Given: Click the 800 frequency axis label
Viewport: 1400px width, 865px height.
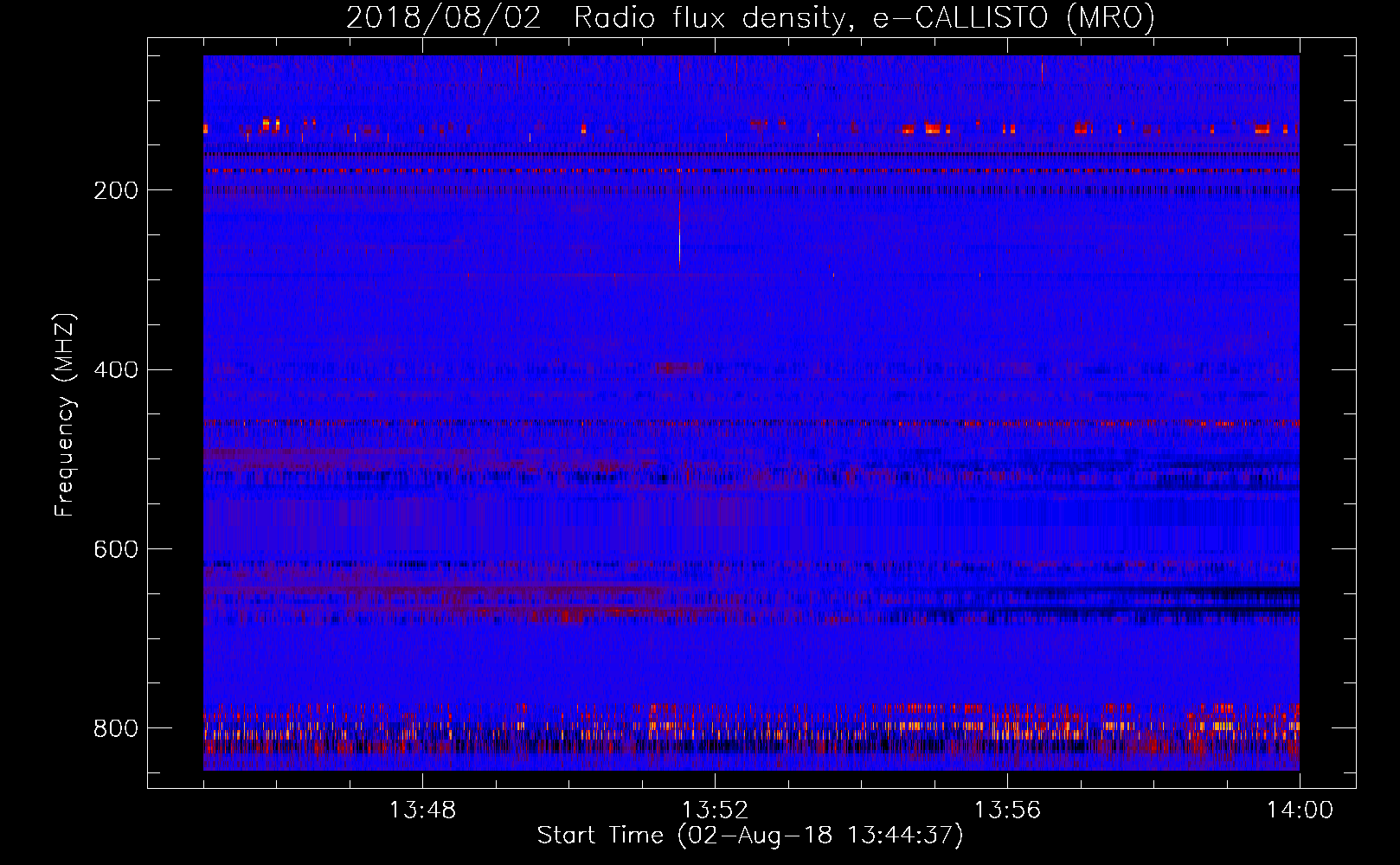Looking at the screenshot, I should tap(116, 728).
